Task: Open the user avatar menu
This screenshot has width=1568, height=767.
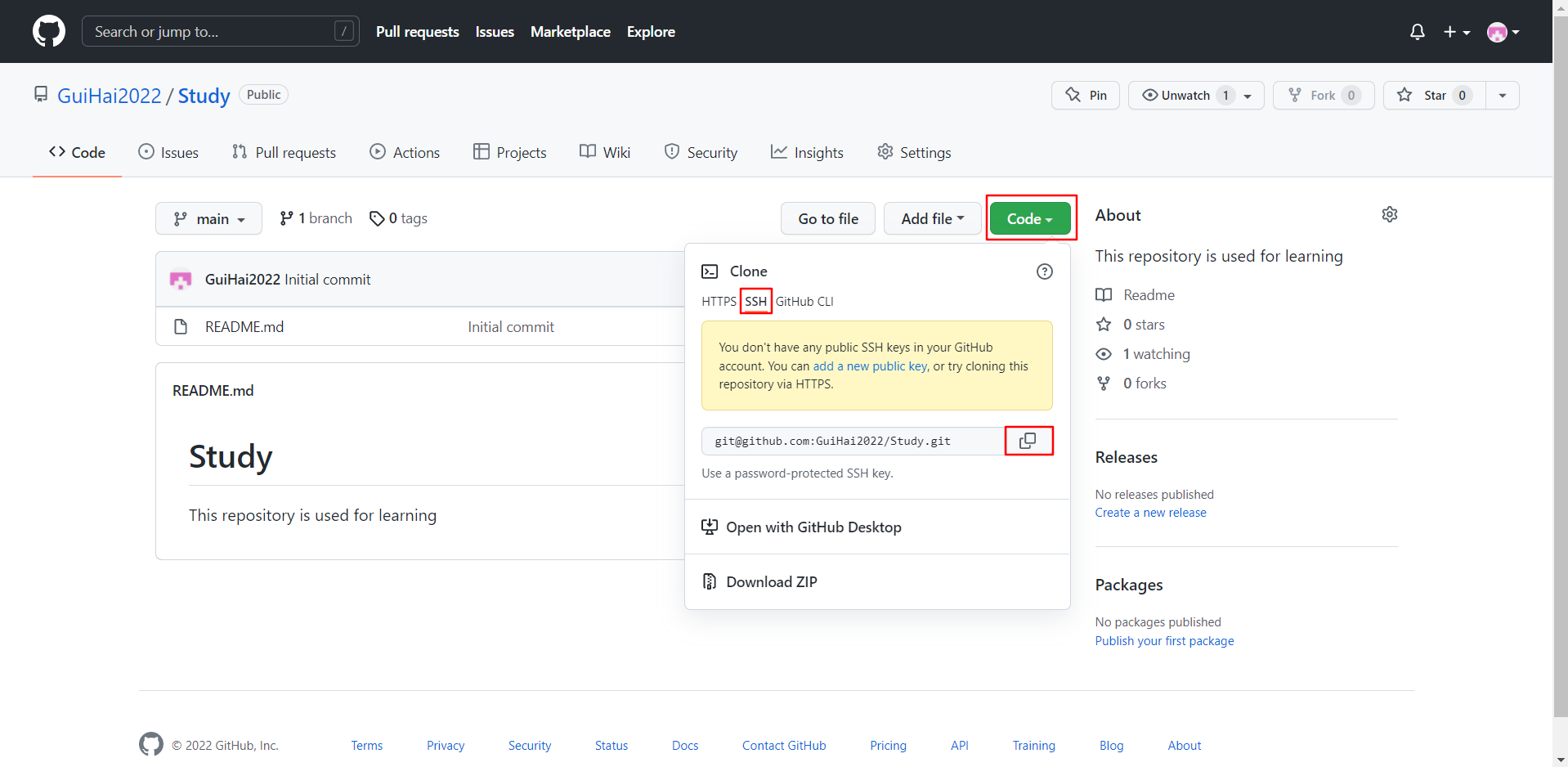Action: tap(1503, 32)
